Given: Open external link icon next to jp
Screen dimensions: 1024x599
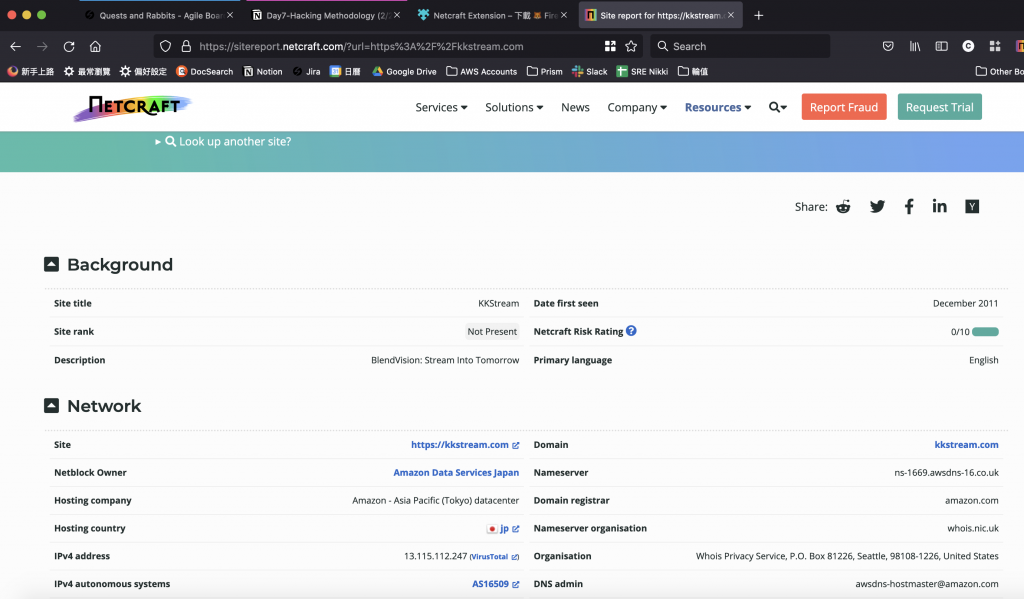Looking at the screenshot, I should (515, 528).
